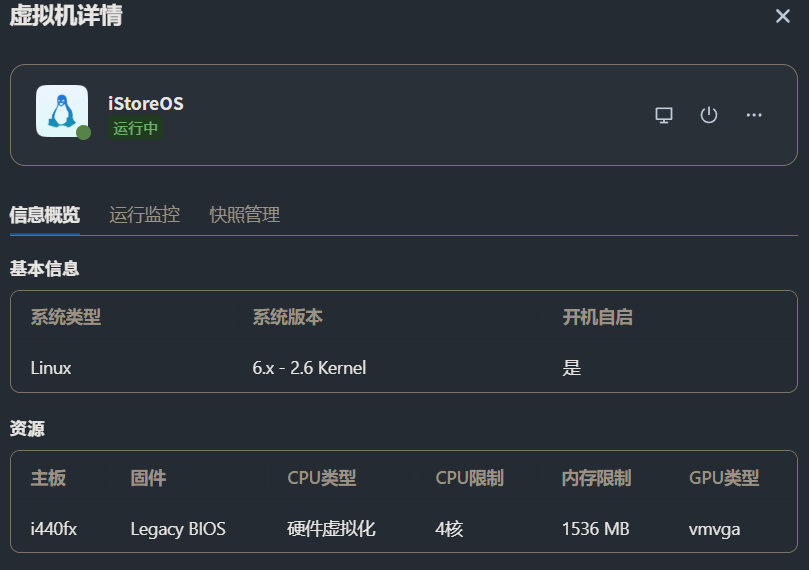The height and width of the screenshot is (570, 809).
Task: Click the 硬件虚拟化 CPU type value
Action: coord(331,529)
